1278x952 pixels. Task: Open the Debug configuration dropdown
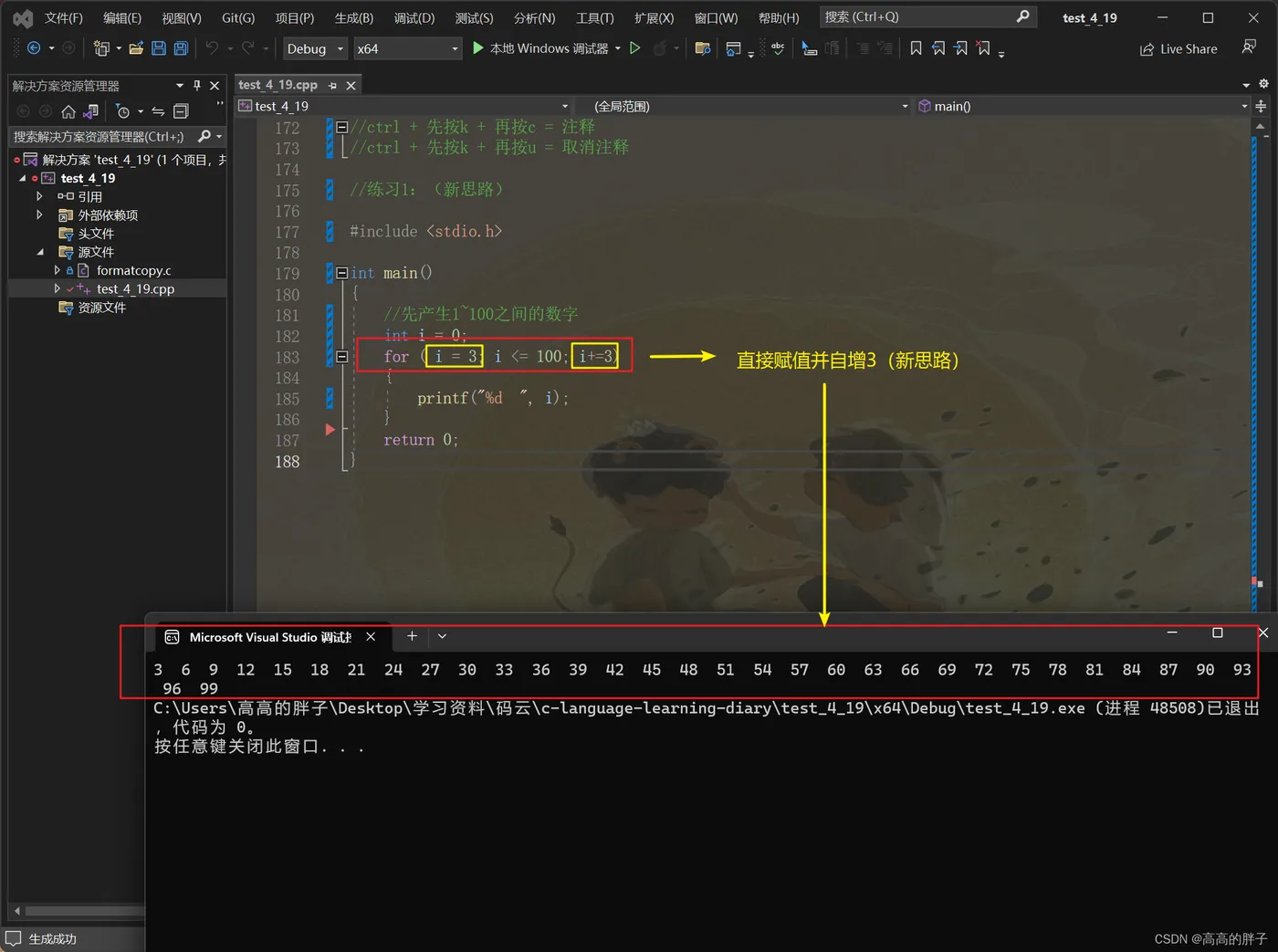315,48
